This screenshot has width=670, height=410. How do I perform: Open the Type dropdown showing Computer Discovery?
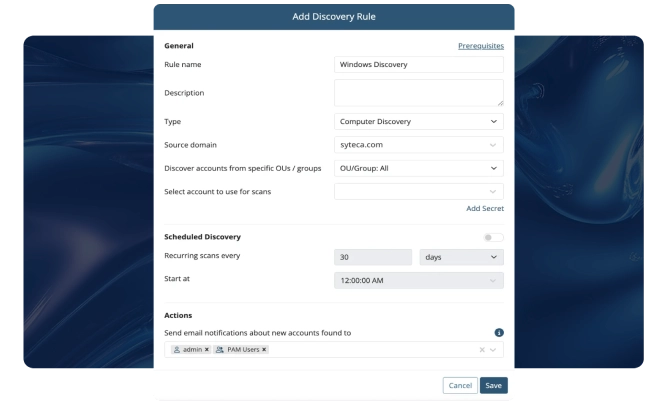tap(419, 122)
